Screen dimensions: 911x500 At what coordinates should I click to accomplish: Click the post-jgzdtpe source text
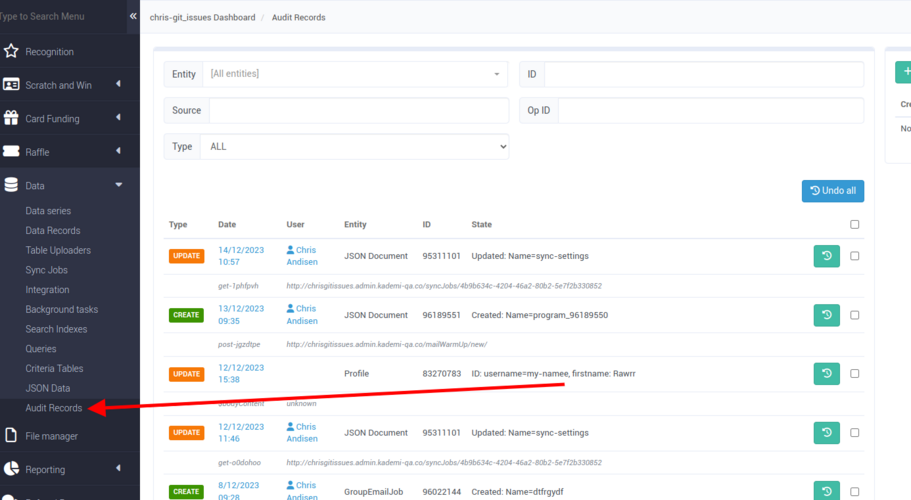(x=239, y=344)
